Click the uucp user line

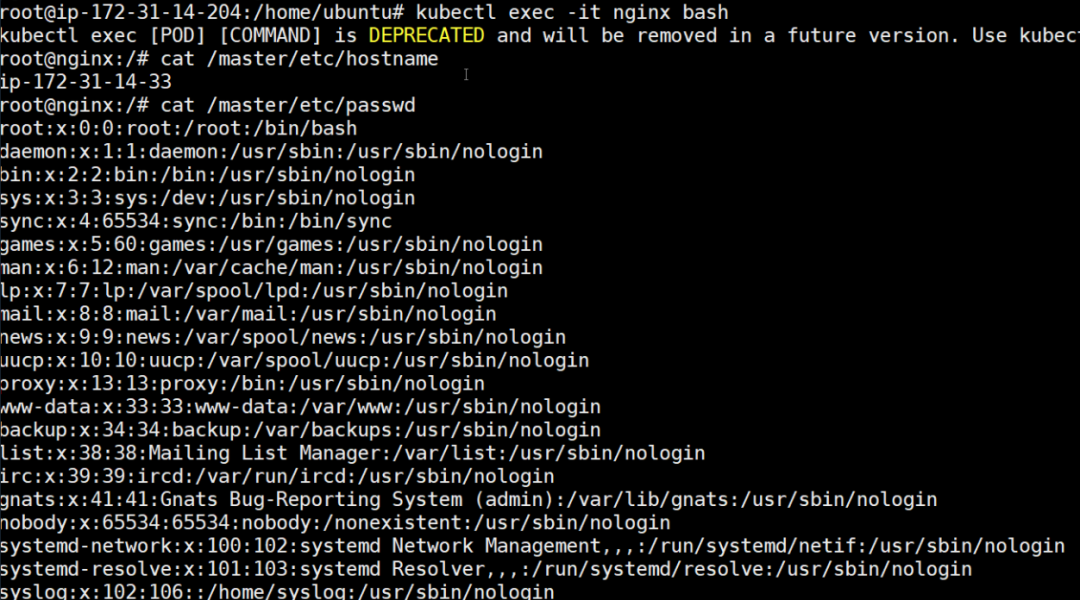coord(295,360)
